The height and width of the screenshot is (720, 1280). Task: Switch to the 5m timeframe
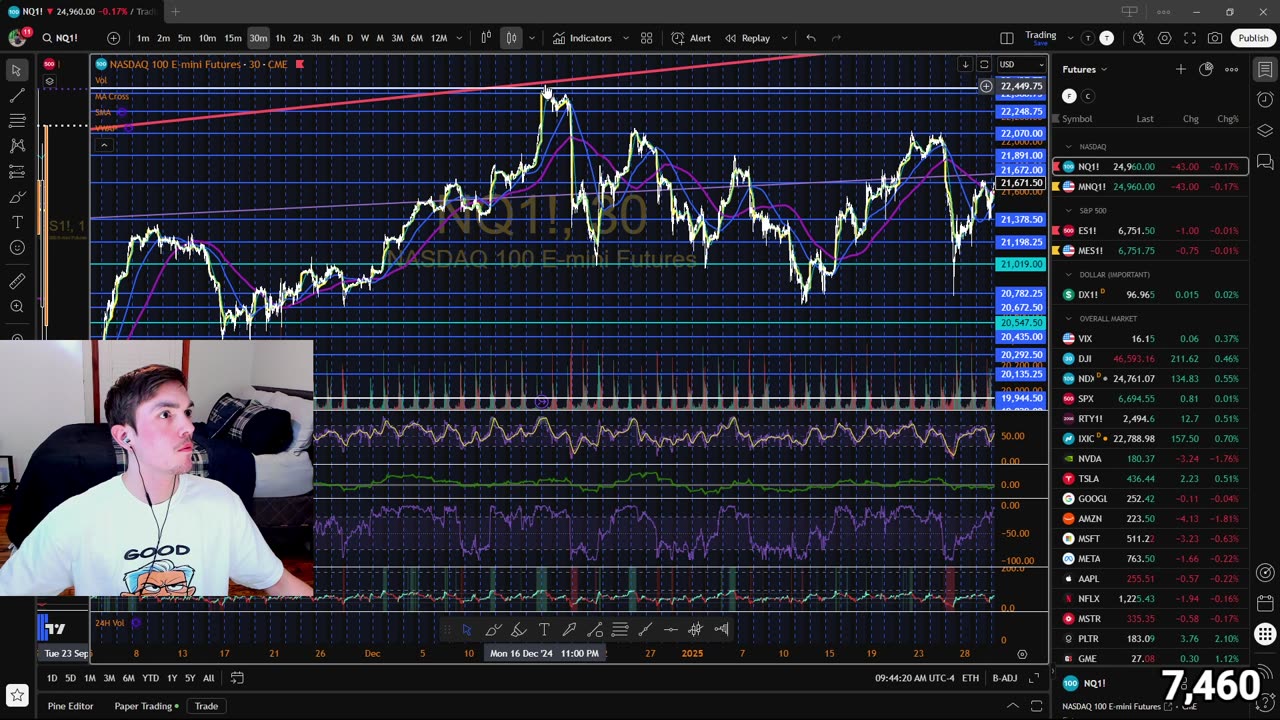point(184,38)
